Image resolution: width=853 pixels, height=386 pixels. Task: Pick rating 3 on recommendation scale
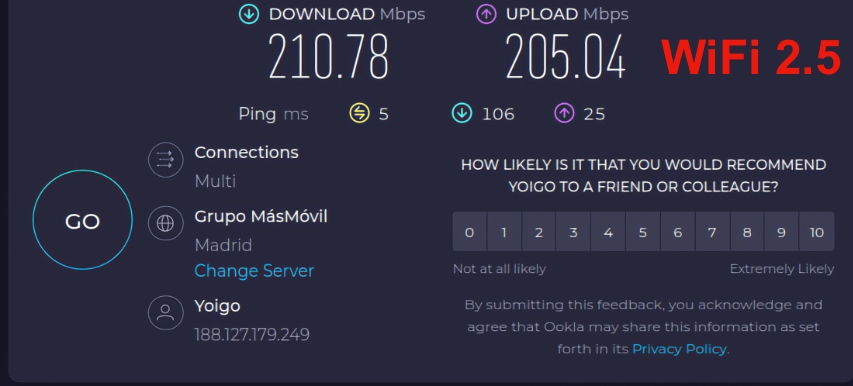click(x=573, y=232)
